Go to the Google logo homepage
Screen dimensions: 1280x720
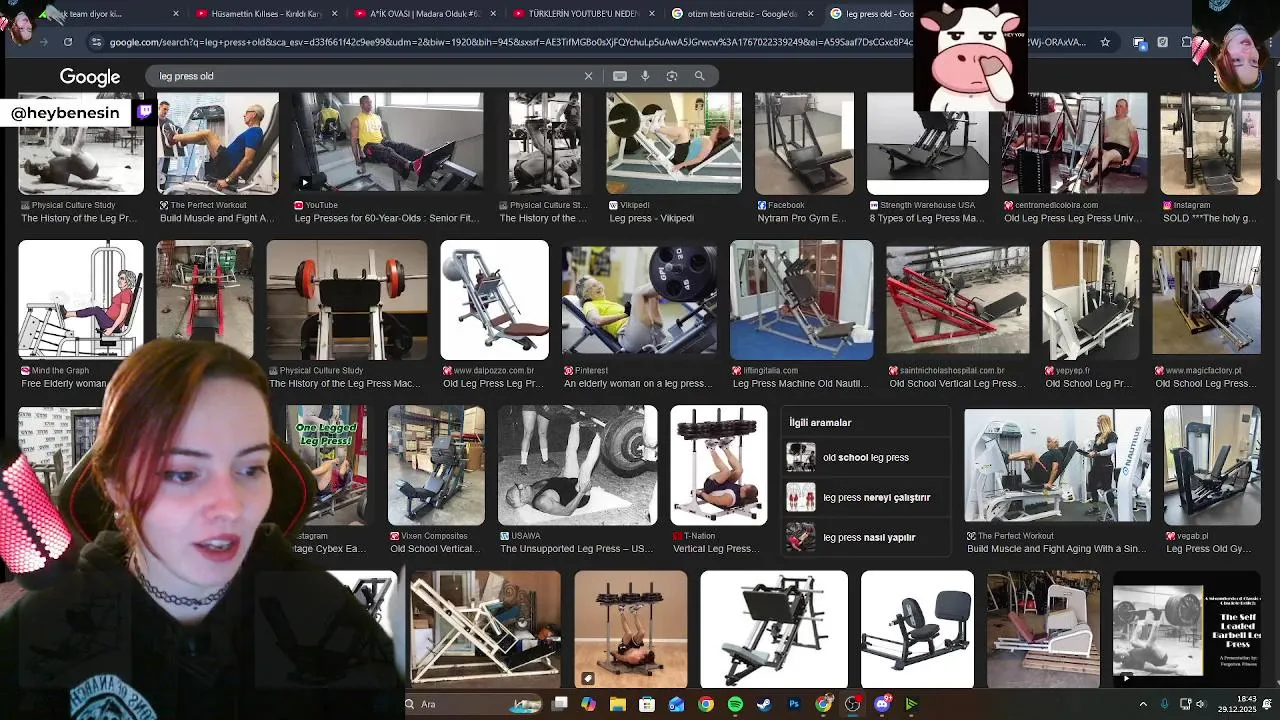(90, 77)
